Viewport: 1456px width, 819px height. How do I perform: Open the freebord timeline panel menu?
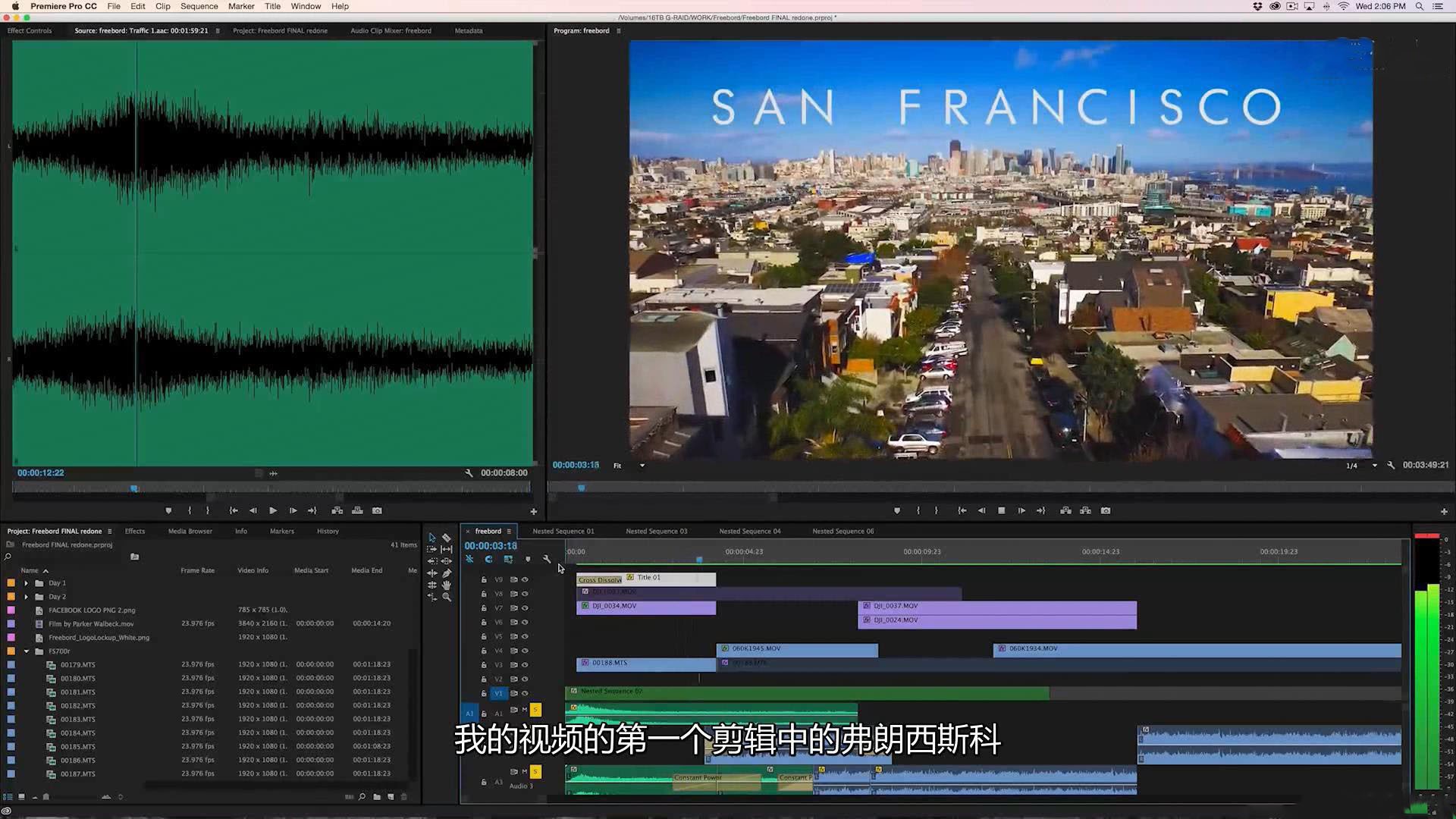pos(509,532)
